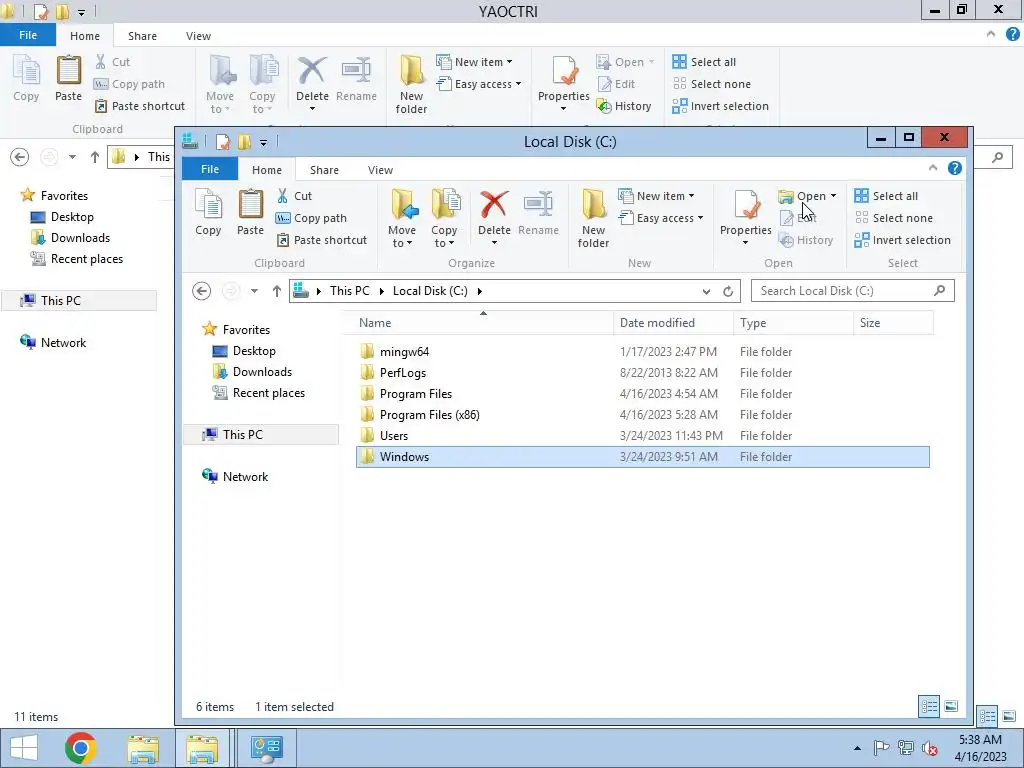Collapse the ribbon in Local Disk window
The image size is (1024, 768).
pyautogui.click(x=933, y=168)
